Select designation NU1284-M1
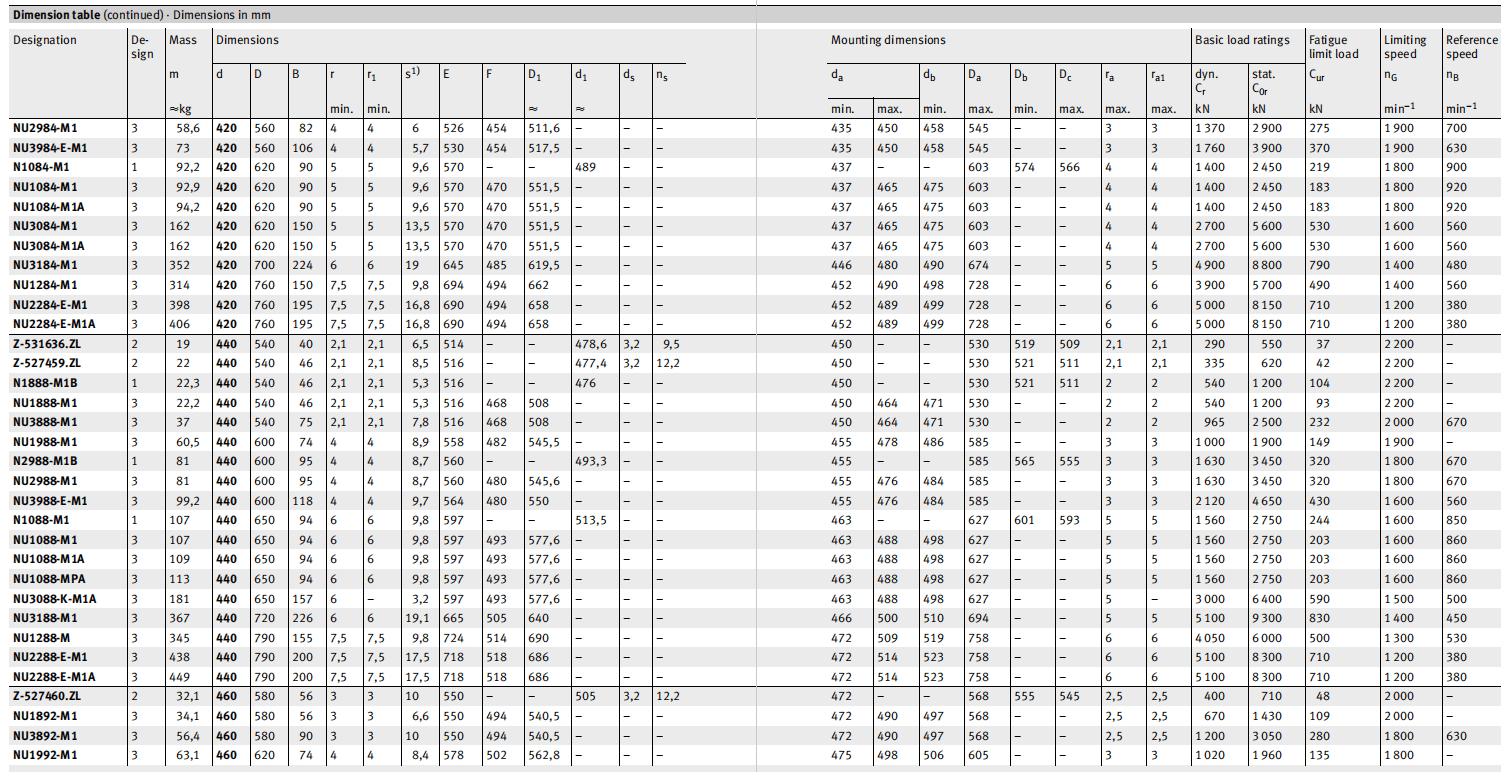Viewport: 1501px width, 772px height. pyautogui.click(x=44, y=285)
